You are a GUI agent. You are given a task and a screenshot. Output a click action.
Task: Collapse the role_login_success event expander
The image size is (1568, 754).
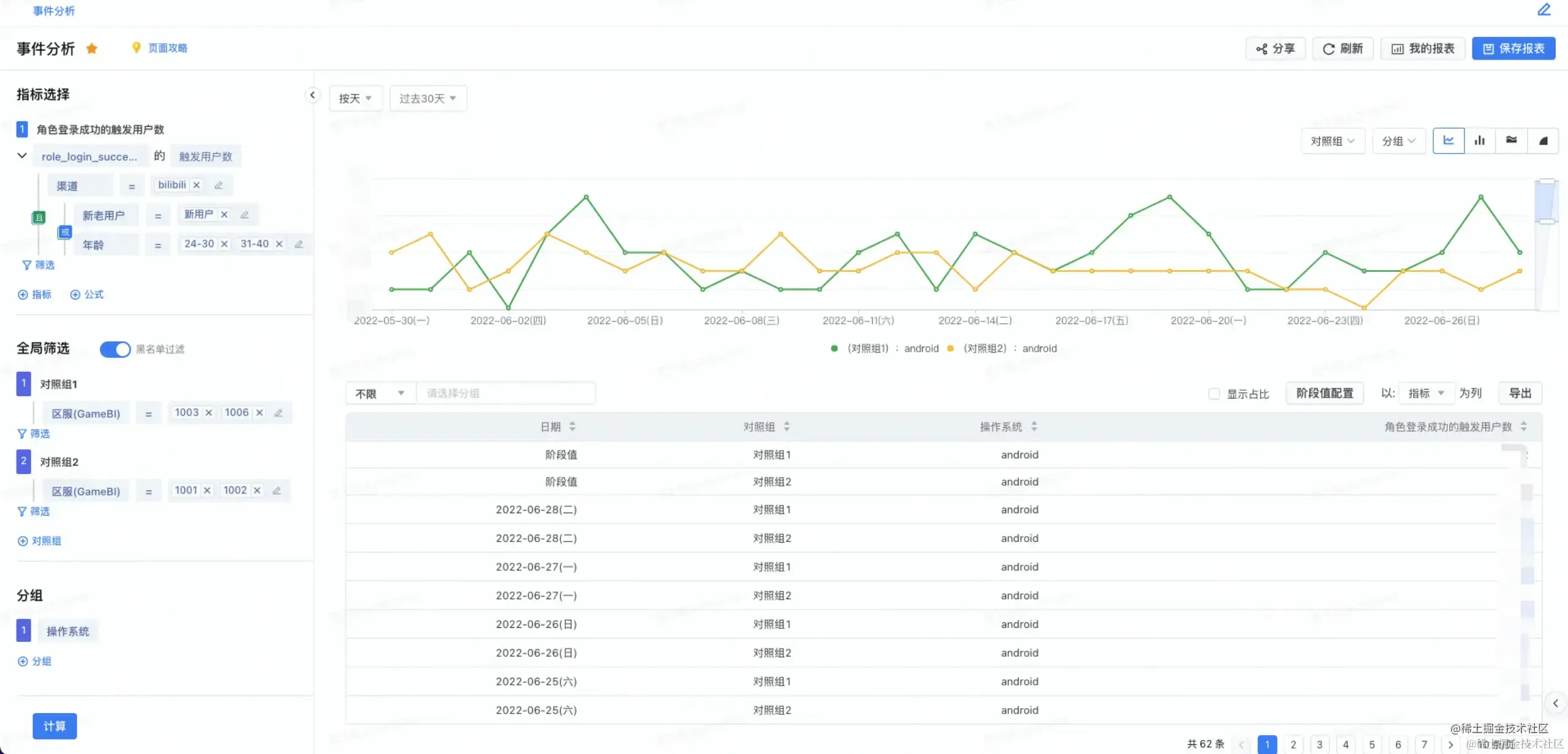coord(22,156)
